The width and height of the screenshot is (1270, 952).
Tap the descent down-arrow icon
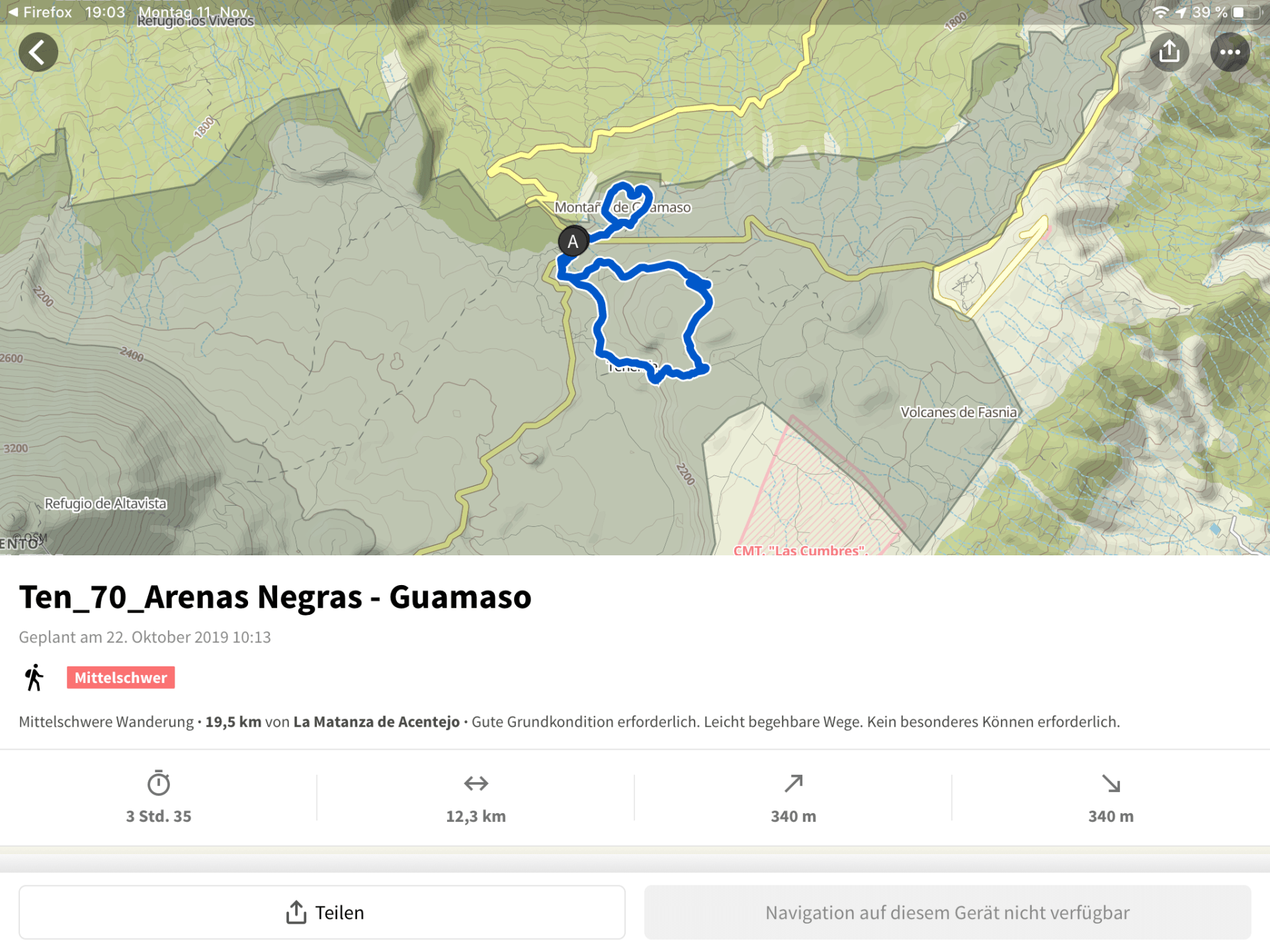[x=1111, y=783]
